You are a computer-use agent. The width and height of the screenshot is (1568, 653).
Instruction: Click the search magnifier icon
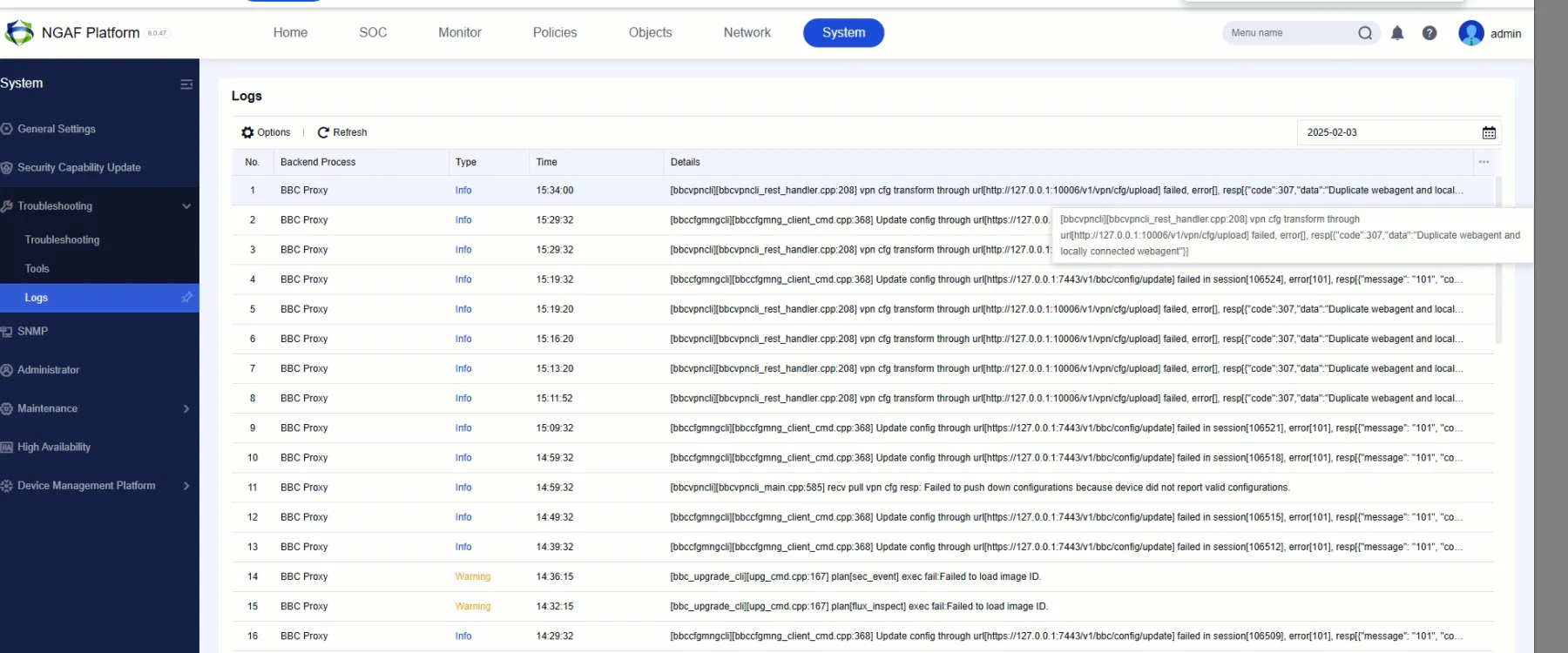(1365, 33)
